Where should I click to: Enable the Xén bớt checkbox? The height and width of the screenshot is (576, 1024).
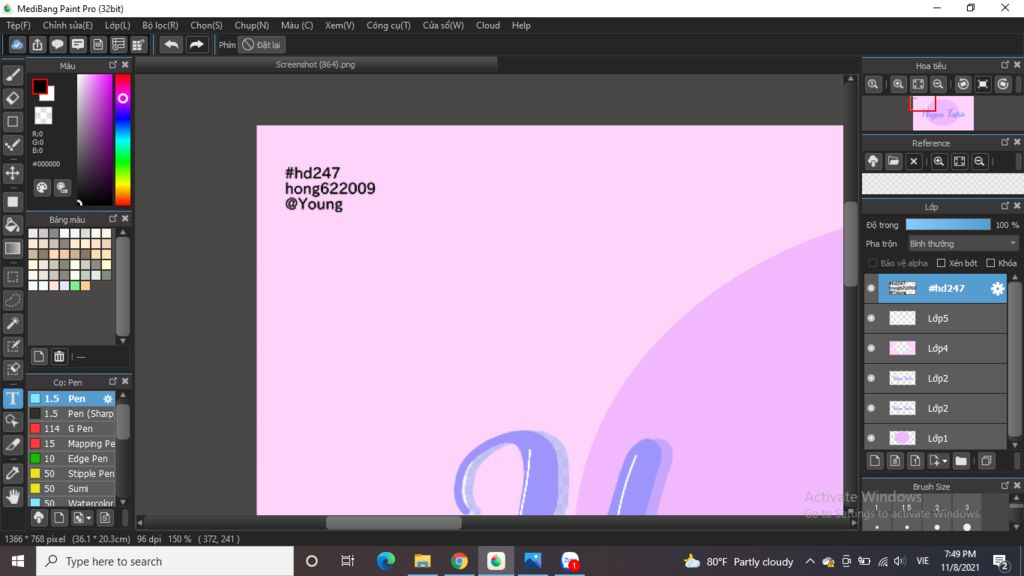click(x=941, y=263)
